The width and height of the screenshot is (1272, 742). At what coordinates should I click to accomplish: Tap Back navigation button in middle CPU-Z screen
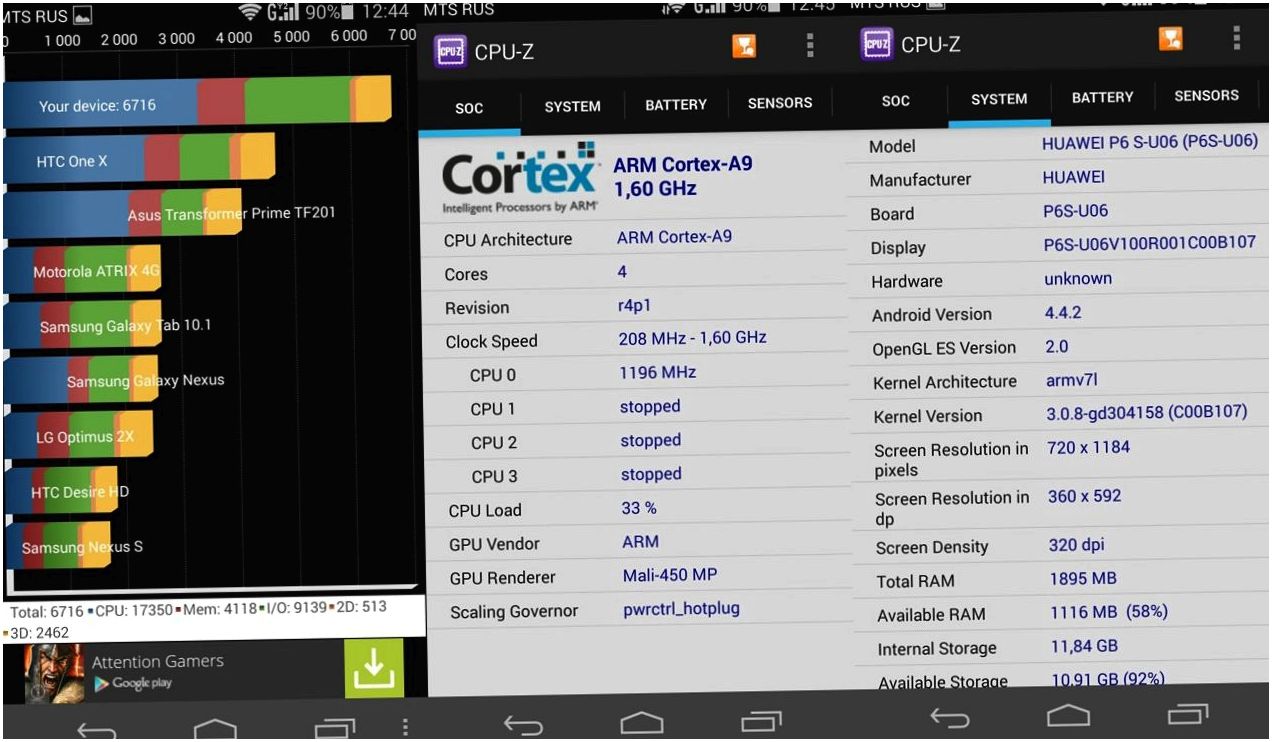pyautogui.click(x=522, y=724)
